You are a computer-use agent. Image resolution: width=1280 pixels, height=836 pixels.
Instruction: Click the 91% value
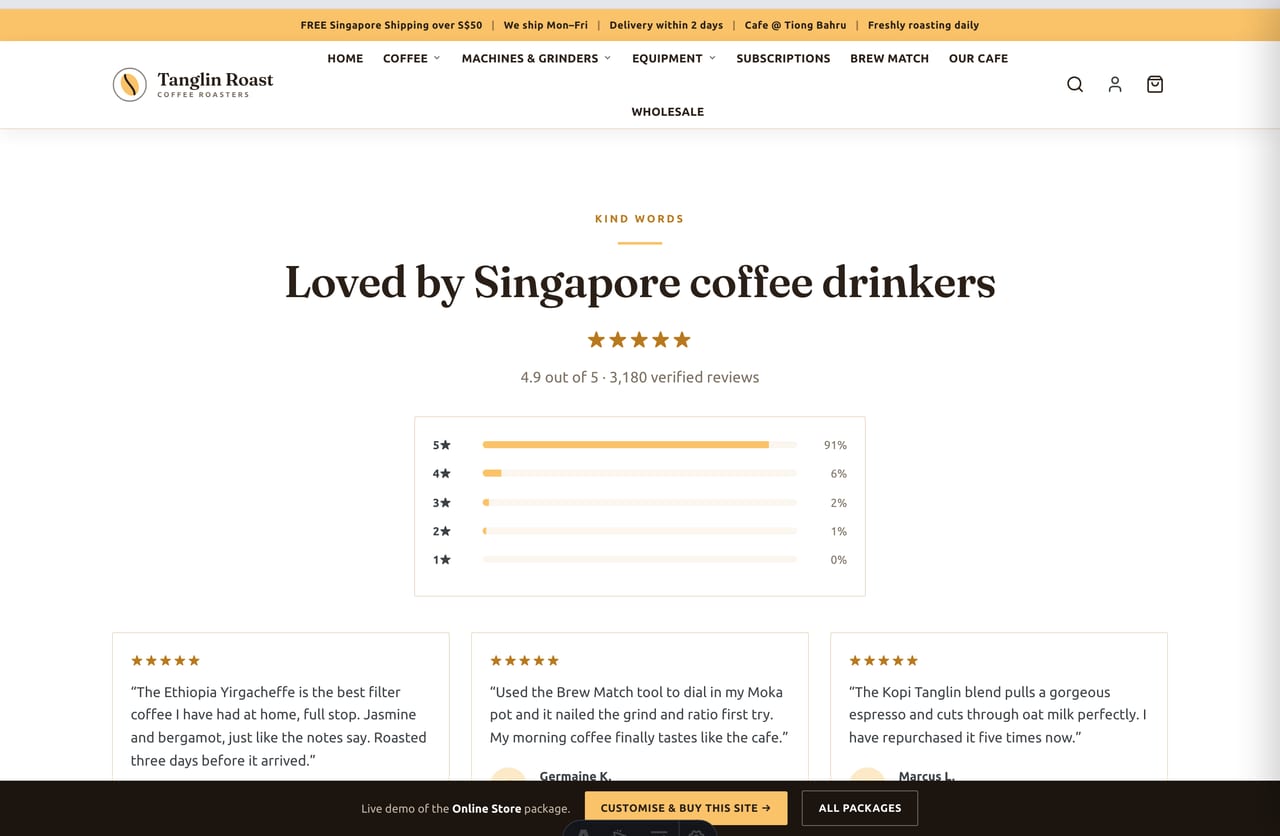[x=835, y=445]
